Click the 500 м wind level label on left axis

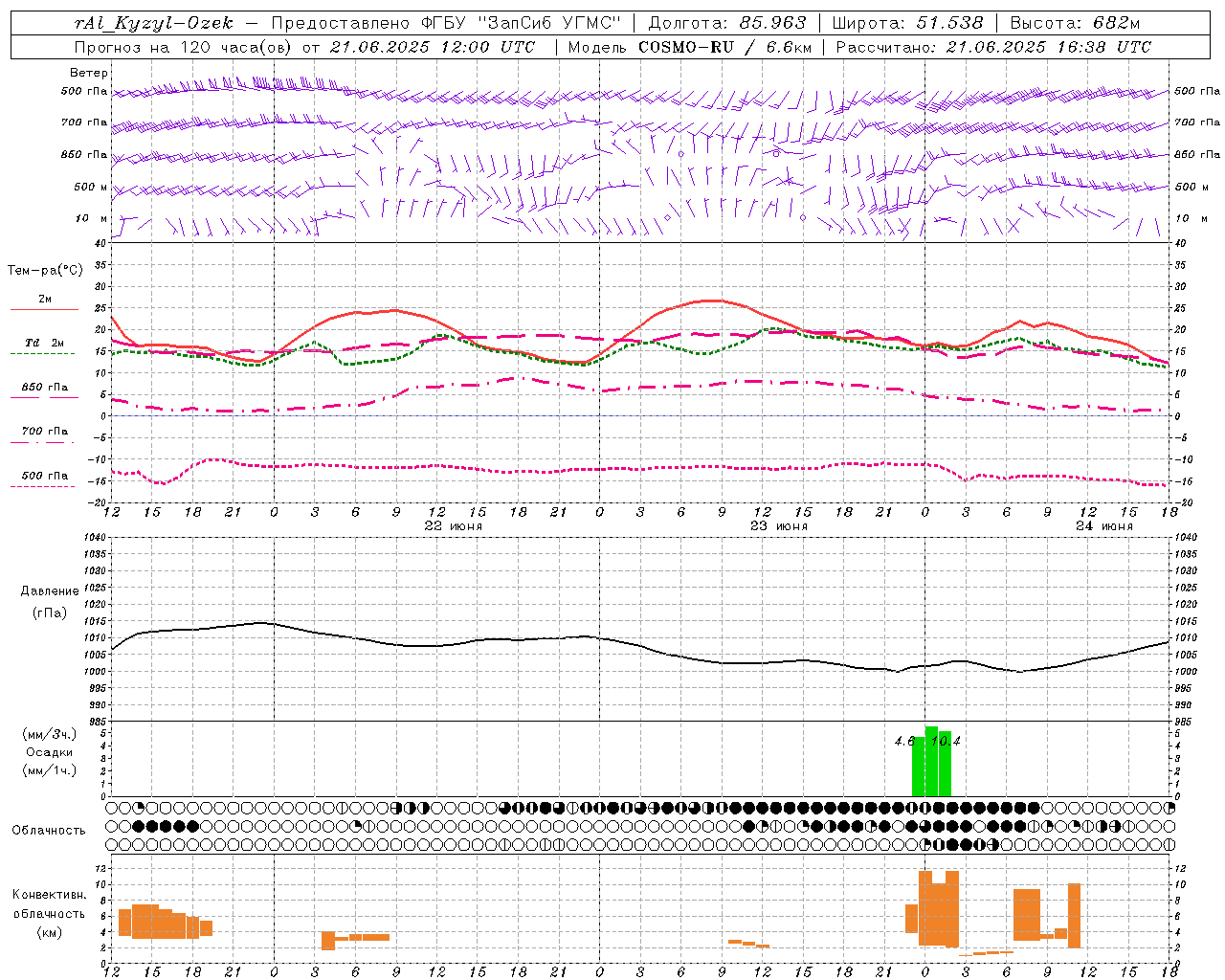[x=91, y=187]
